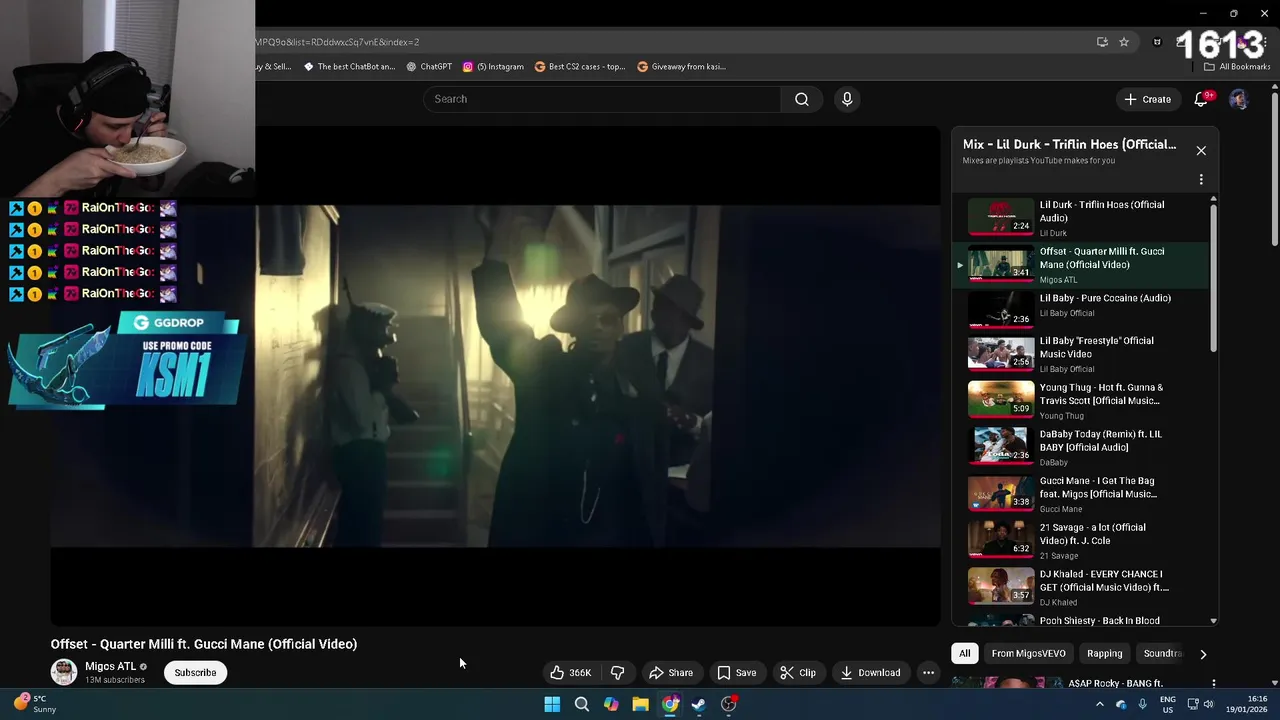Play Pooh Shiesty - Back In Blood

click(1082, 620)
